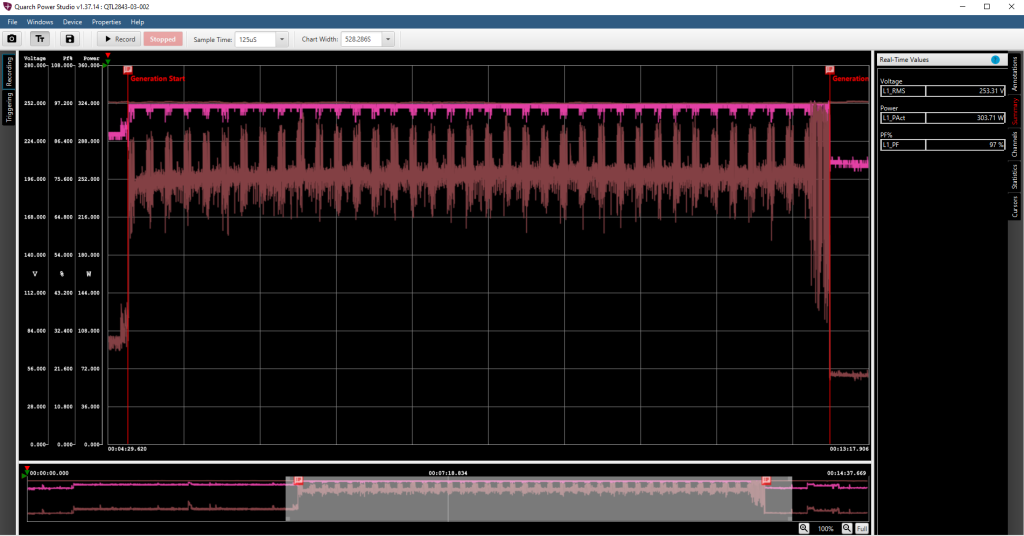The width and height of the screenshot is (1024, 536).
Task: Click the L1_PF channel label
Action: point(903,144)
